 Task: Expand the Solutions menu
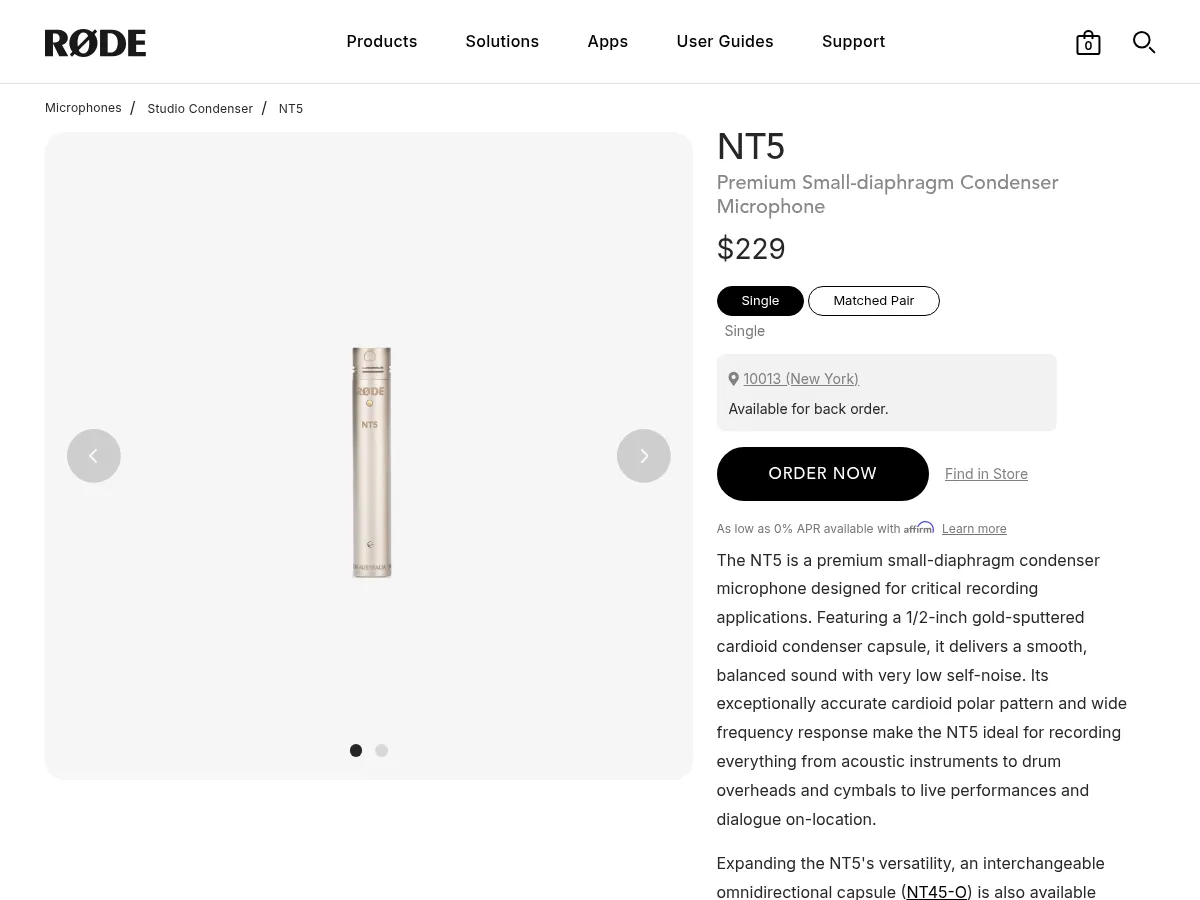point(502,41)
